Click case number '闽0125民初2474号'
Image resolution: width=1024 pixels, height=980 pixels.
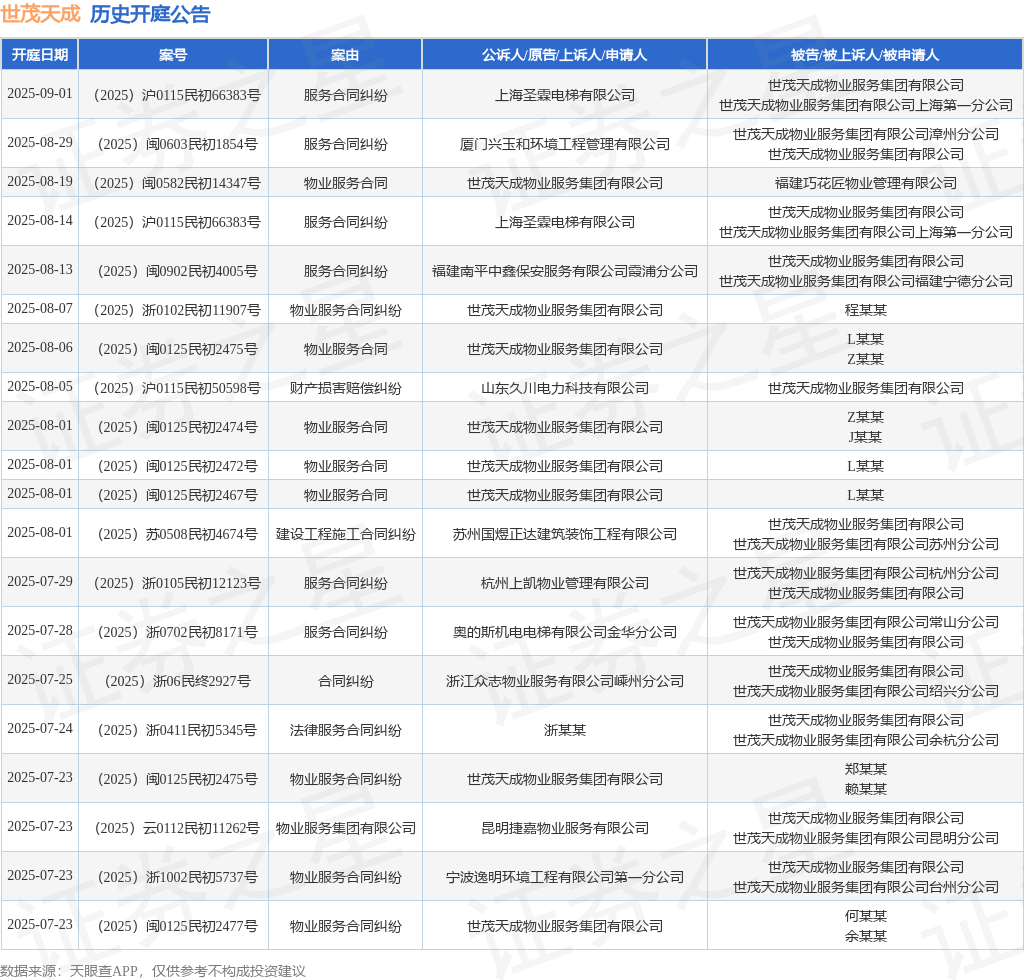[202, 428]
